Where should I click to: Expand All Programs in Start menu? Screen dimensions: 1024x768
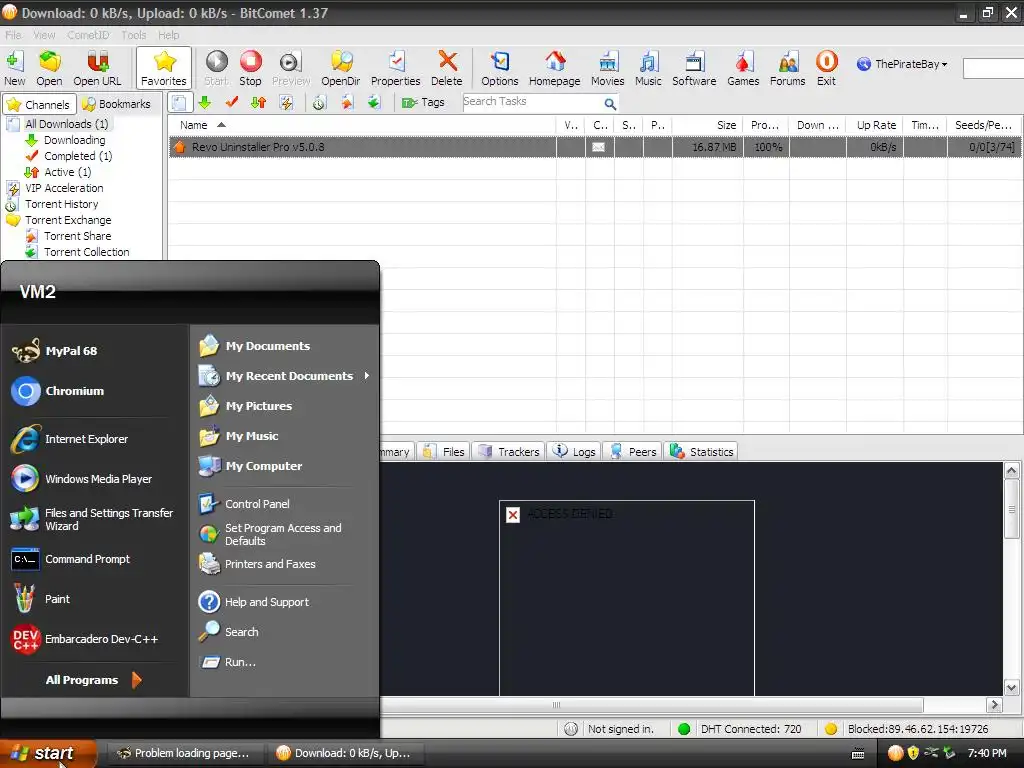pos(94,680)
